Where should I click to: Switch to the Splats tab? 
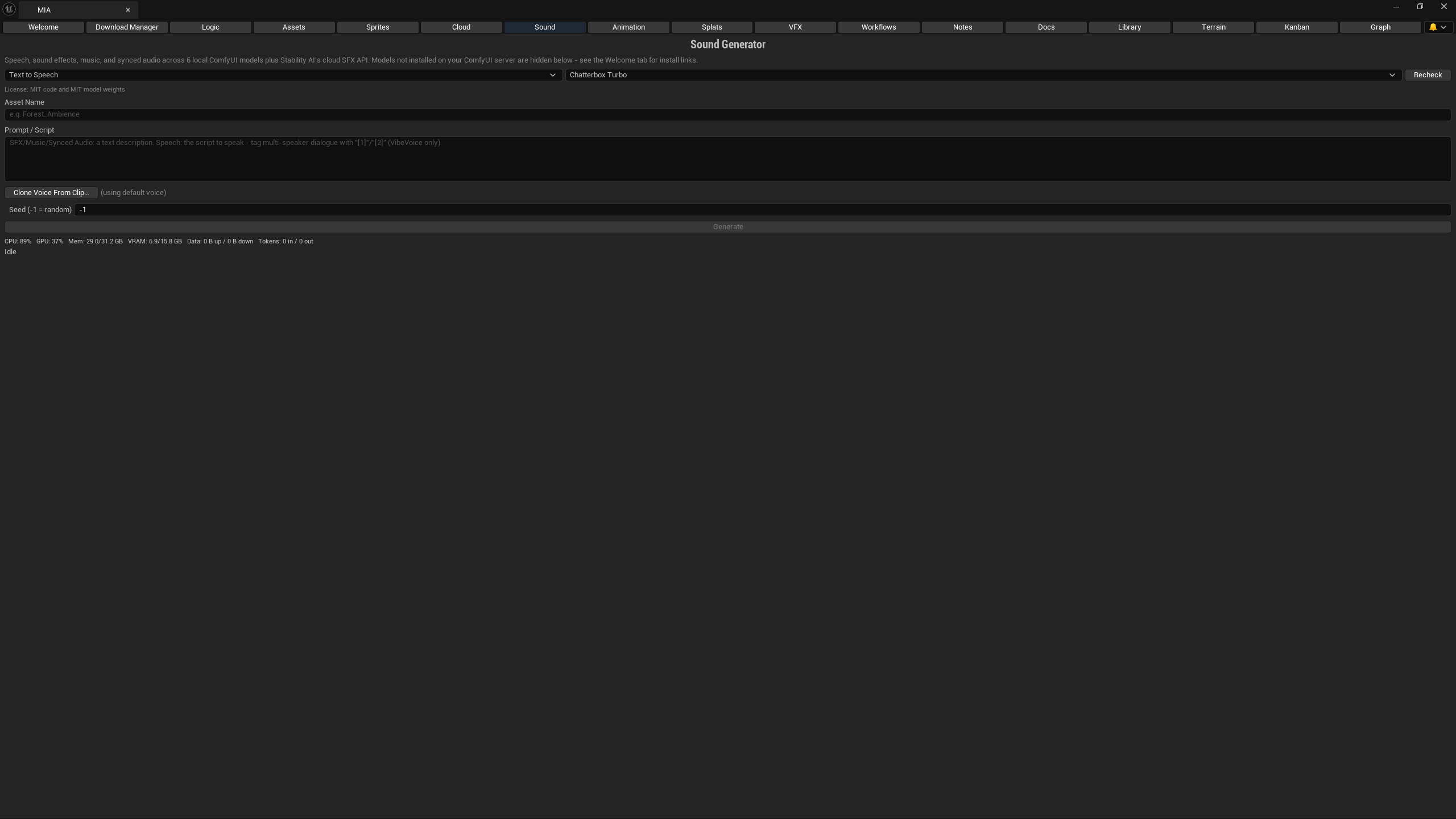[x=712, y=27]
